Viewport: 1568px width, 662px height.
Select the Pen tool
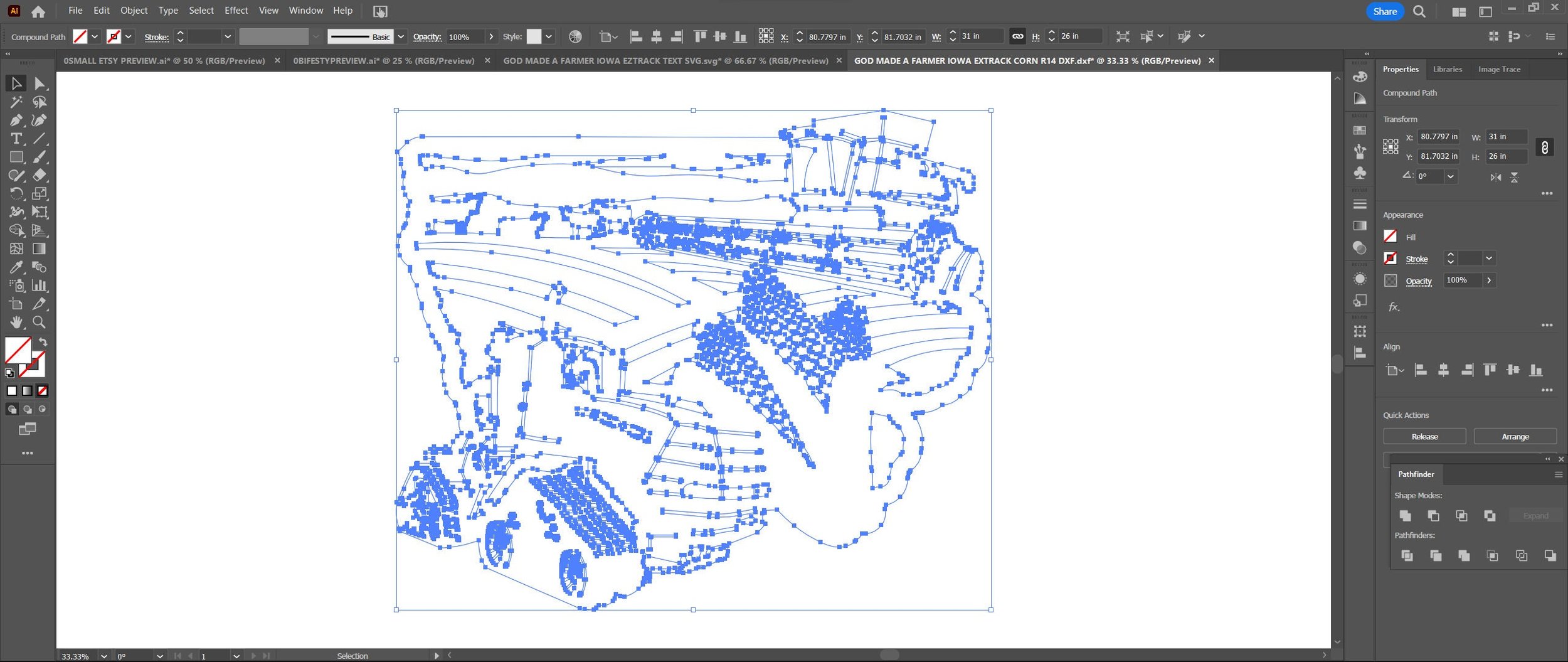[16, 120]
